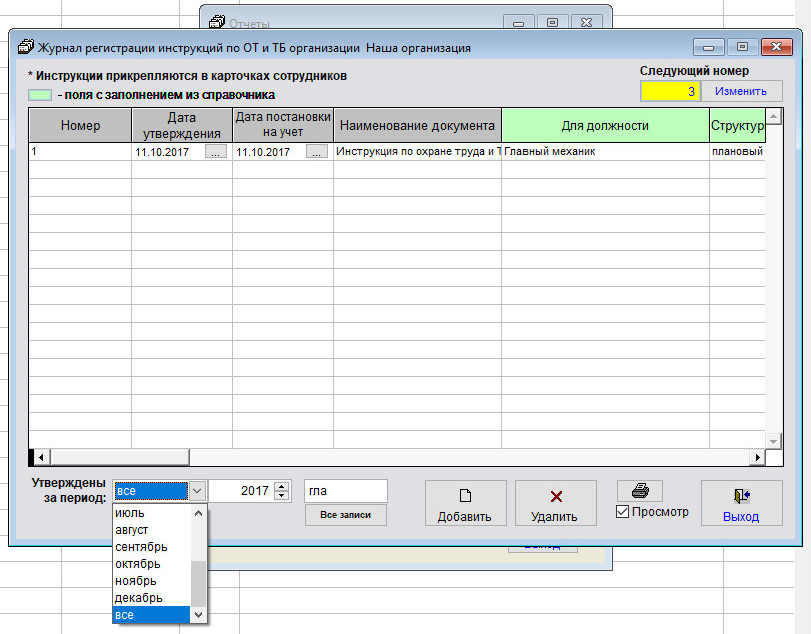The height and width of the screenshot is (634, 811).
Task: Increase the year with stepper up arrow
Action: 281,486
